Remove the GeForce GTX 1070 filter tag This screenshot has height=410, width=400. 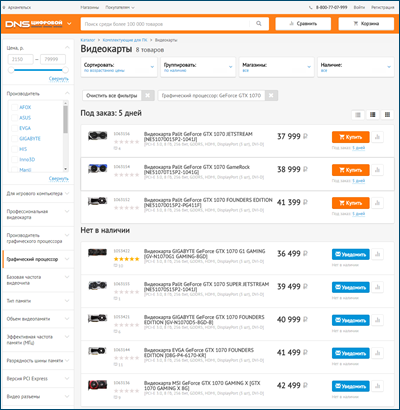click(x=271, y=96)
